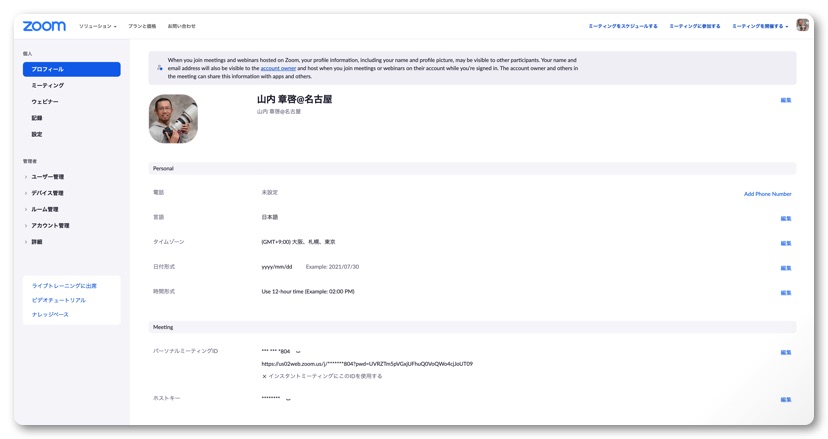The image size is (828, 439).
Task: Reveal the personal meeting ID with eye icon
Action: (x=298, y=352)
